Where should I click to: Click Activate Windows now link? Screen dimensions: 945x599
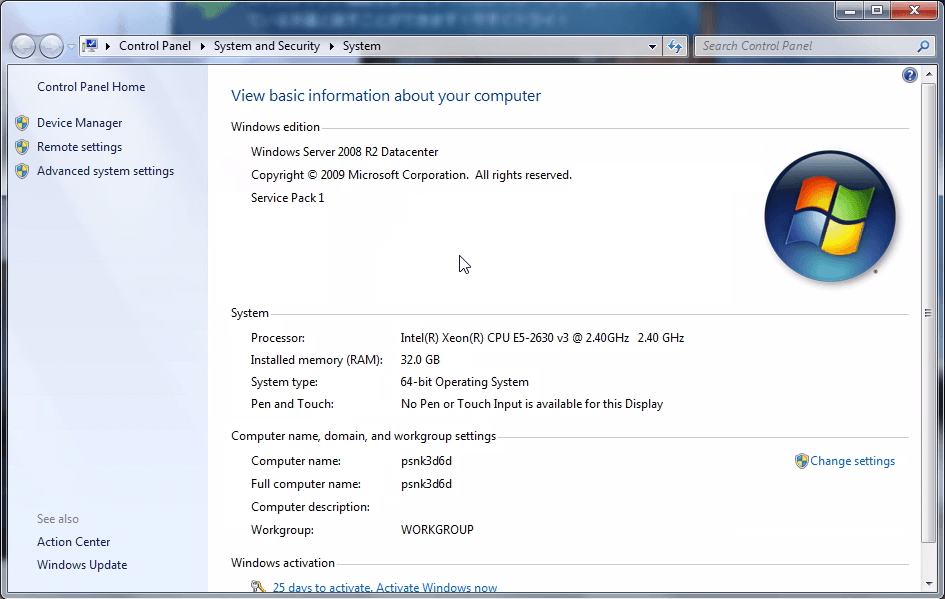pyautogui.click(x=437, y=588)
